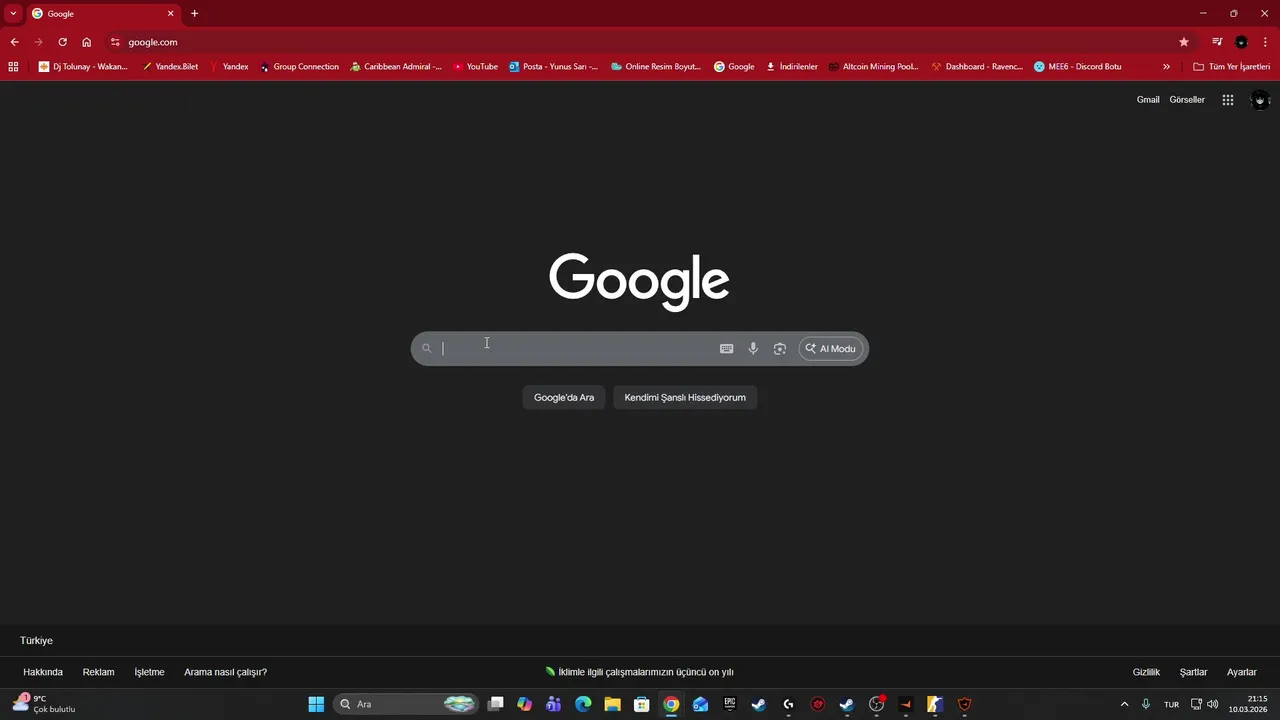
Task: Click the weather widget showing 9°C
Action: point(45,704)
